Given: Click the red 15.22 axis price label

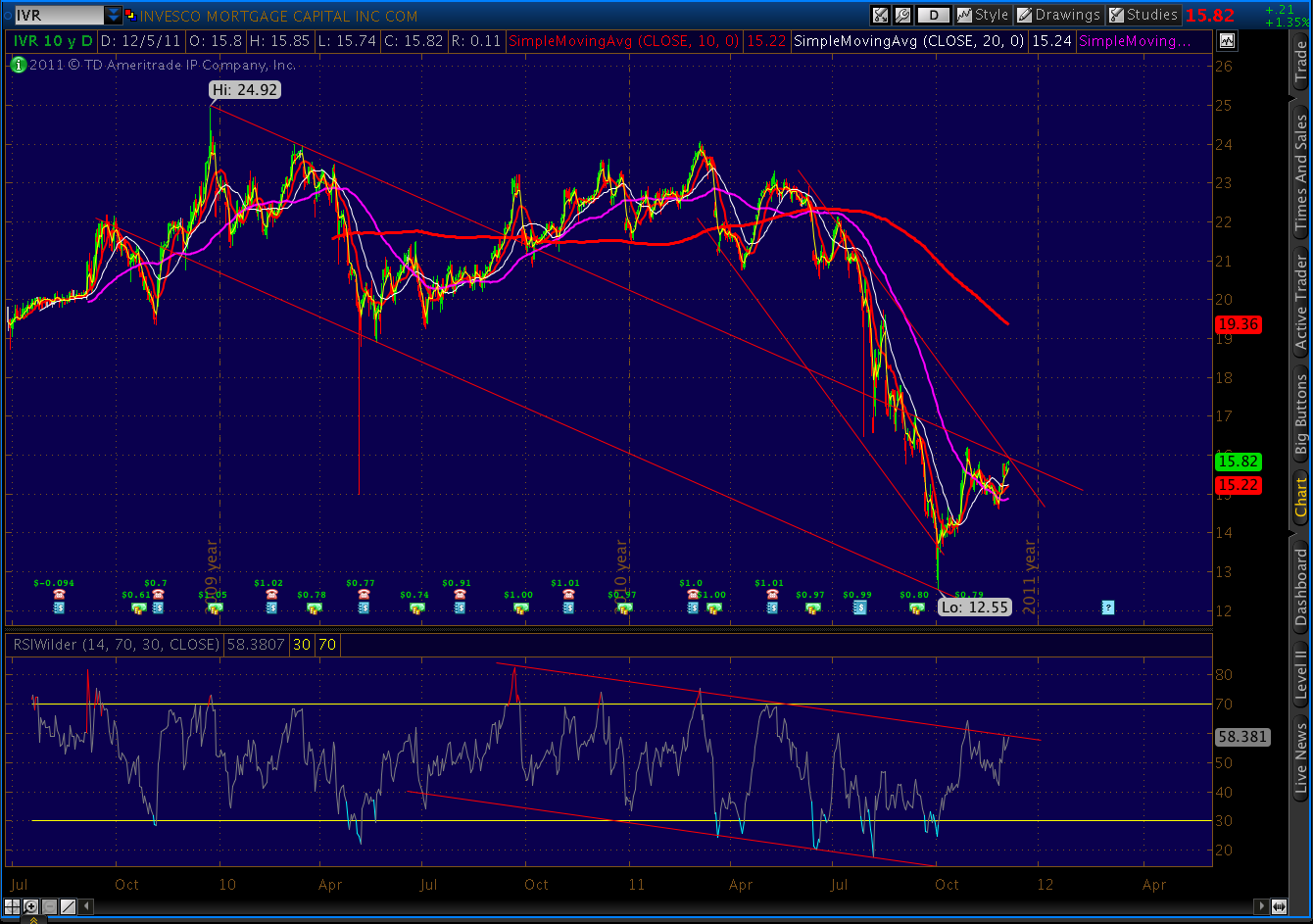Looking at the screenshot, I should [x=1237, y=485].
